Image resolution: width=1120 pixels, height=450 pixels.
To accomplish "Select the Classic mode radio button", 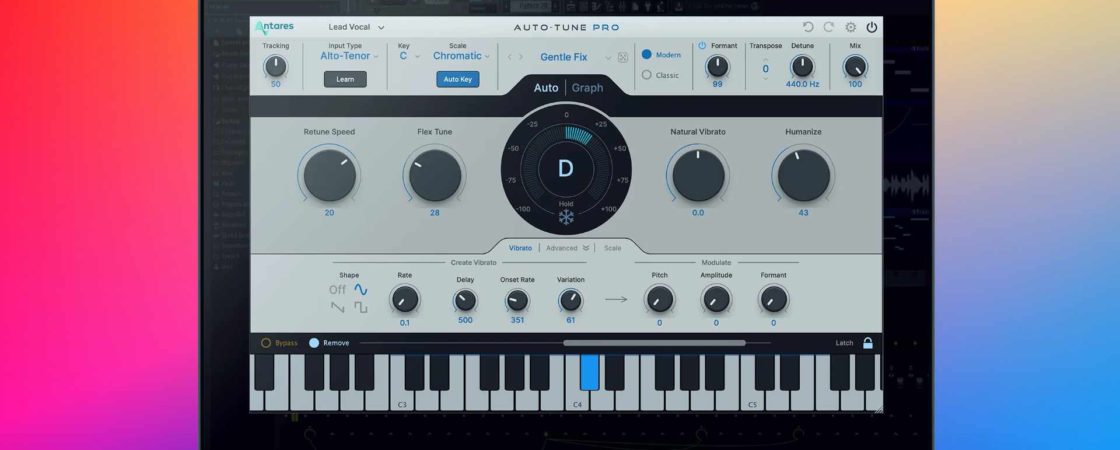I will coord(646,74).
